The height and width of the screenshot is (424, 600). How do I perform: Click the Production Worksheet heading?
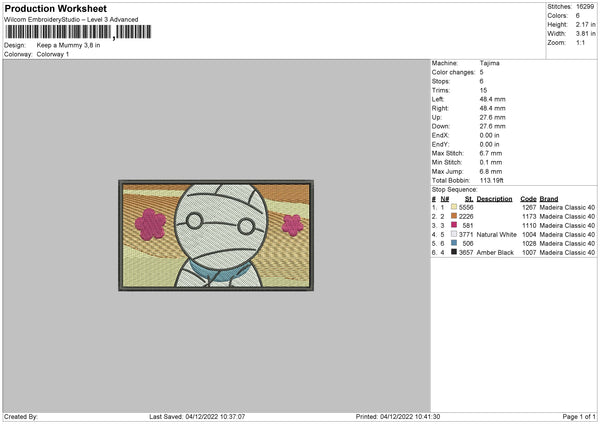tap(56, 8)
